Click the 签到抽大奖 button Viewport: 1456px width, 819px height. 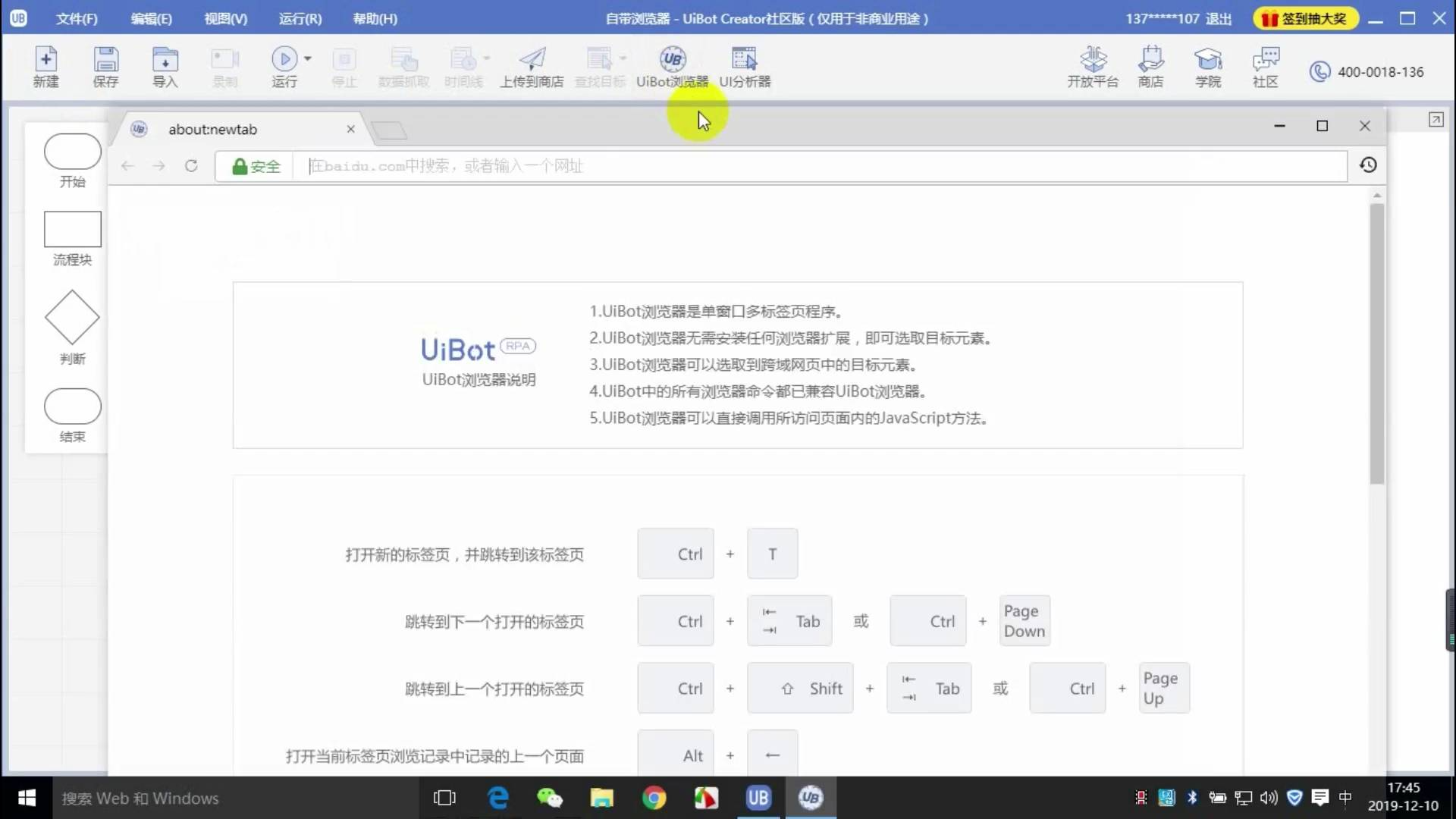tap(1305, 18)
